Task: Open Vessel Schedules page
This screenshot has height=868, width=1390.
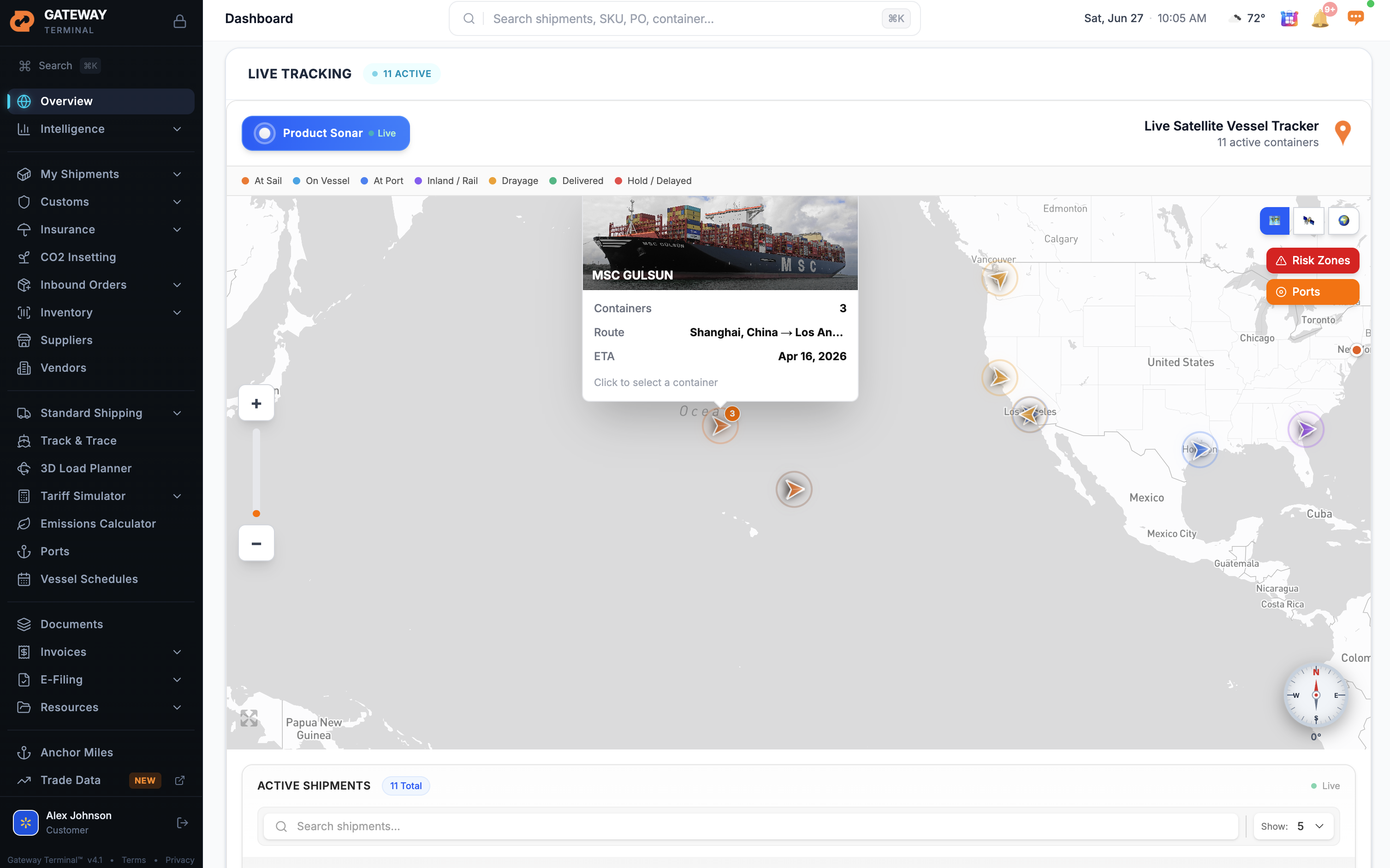Action: coord(101,579)
